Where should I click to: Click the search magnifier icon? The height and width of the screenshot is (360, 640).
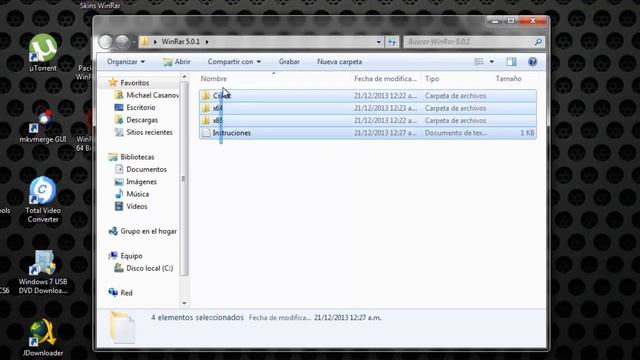(x=538, y=42)
